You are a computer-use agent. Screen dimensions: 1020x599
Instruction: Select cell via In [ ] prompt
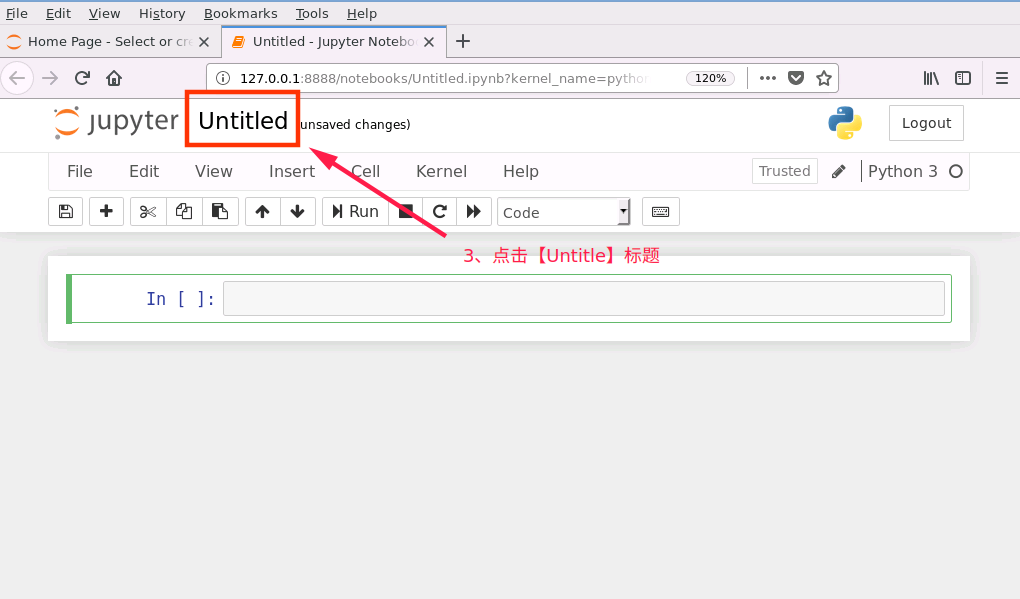click(x=180, y=299)
